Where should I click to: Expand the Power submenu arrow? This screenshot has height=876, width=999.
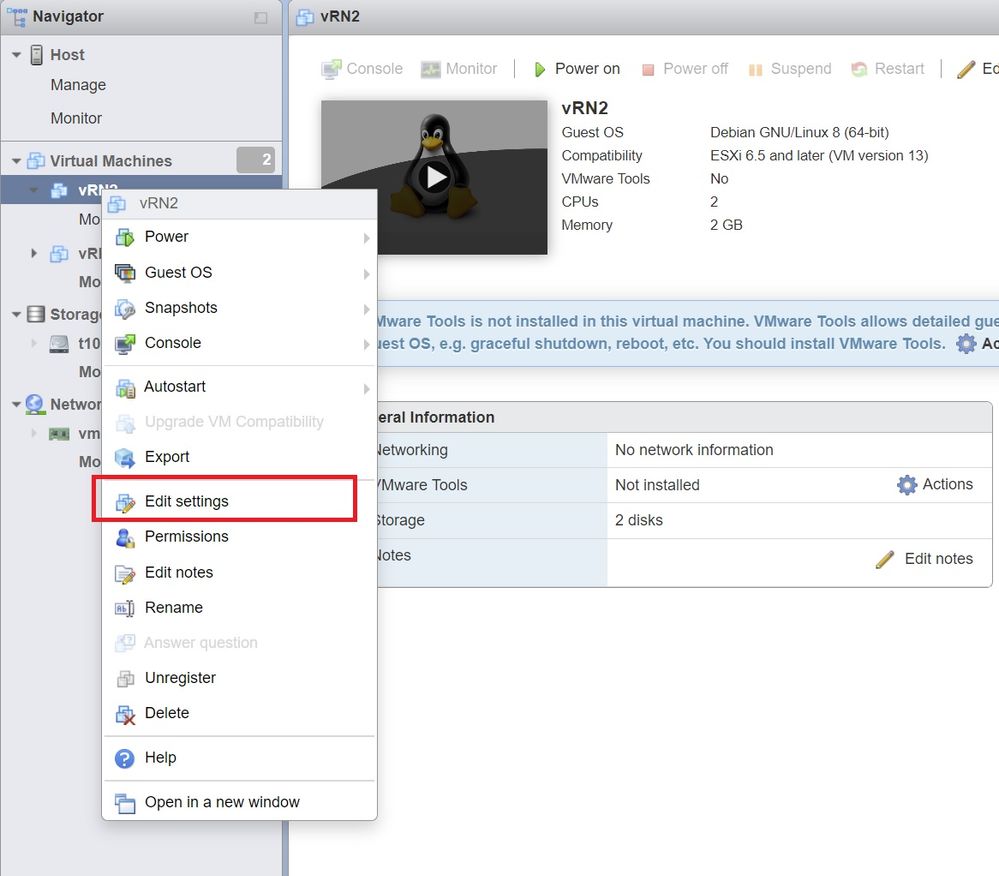pyautogui.click(x=366, y=238)
